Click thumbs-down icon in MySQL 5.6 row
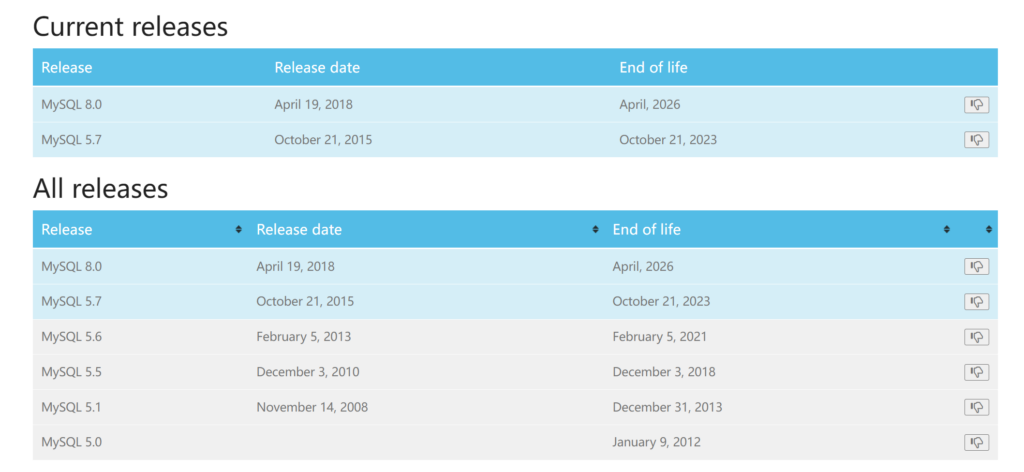This screenshot has width=1024, height=472. pos(976,337)
